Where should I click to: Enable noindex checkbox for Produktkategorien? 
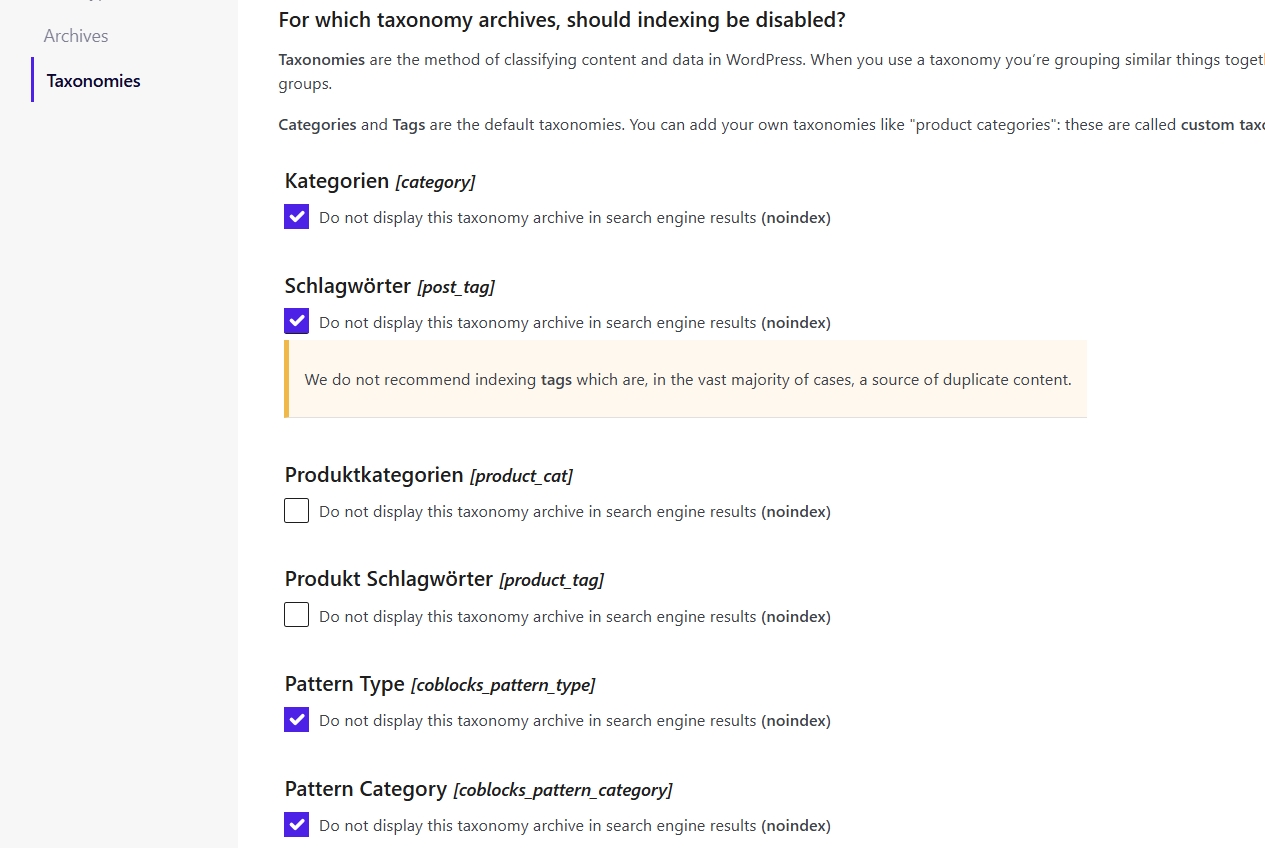(x=297, y=511)
